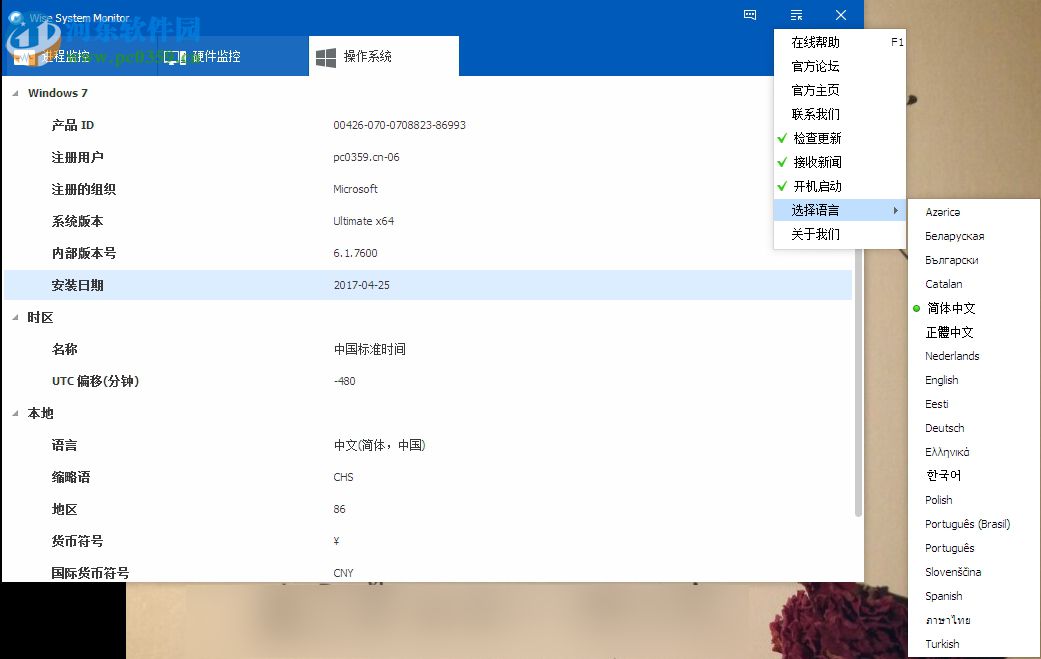The width and height of the screenshot is (1041, 659).
Task: Click the Windows logo on the 操作系统 tab
Action: [324, 54]
